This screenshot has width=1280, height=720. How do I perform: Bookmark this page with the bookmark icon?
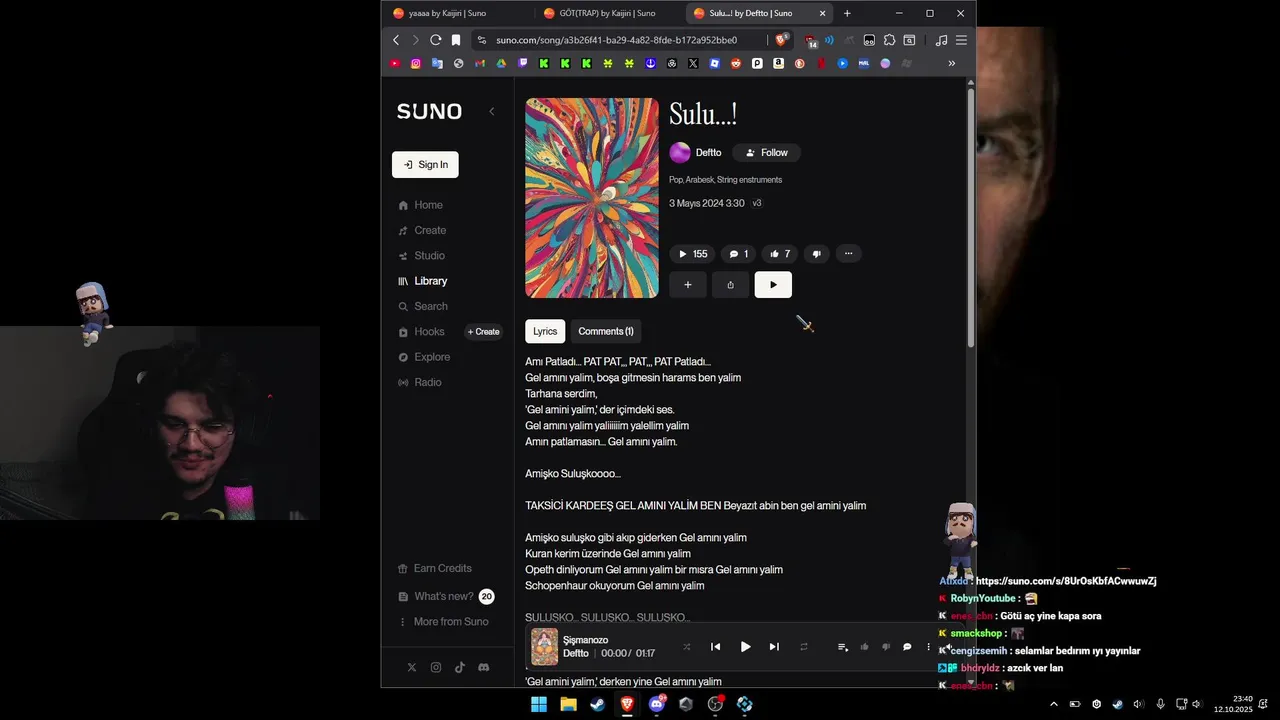point(456,40)
